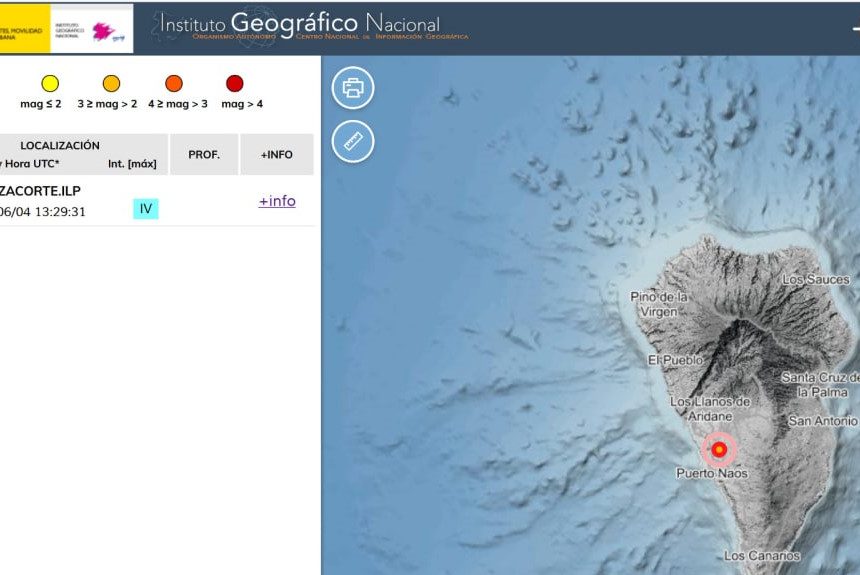Click the orange 4 ≥ mag > 3 legend circle

pos(174,83)
